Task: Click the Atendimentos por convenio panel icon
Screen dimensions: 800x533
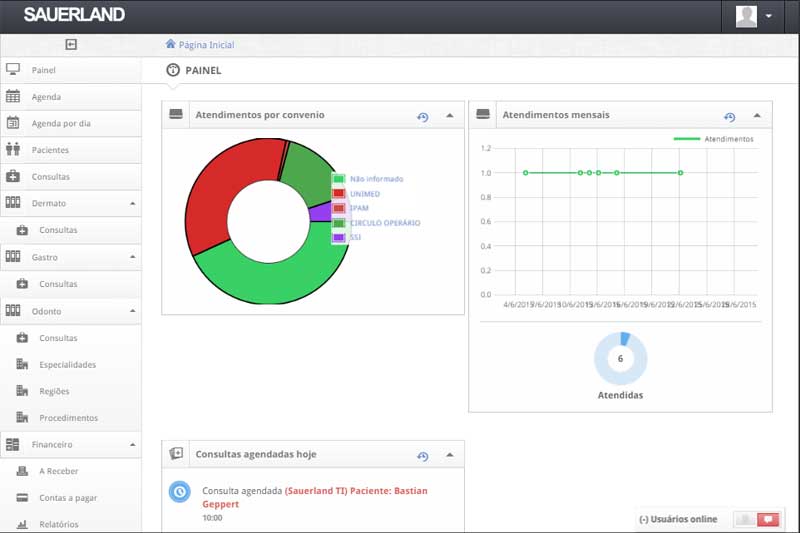Action: click(176, 114)
